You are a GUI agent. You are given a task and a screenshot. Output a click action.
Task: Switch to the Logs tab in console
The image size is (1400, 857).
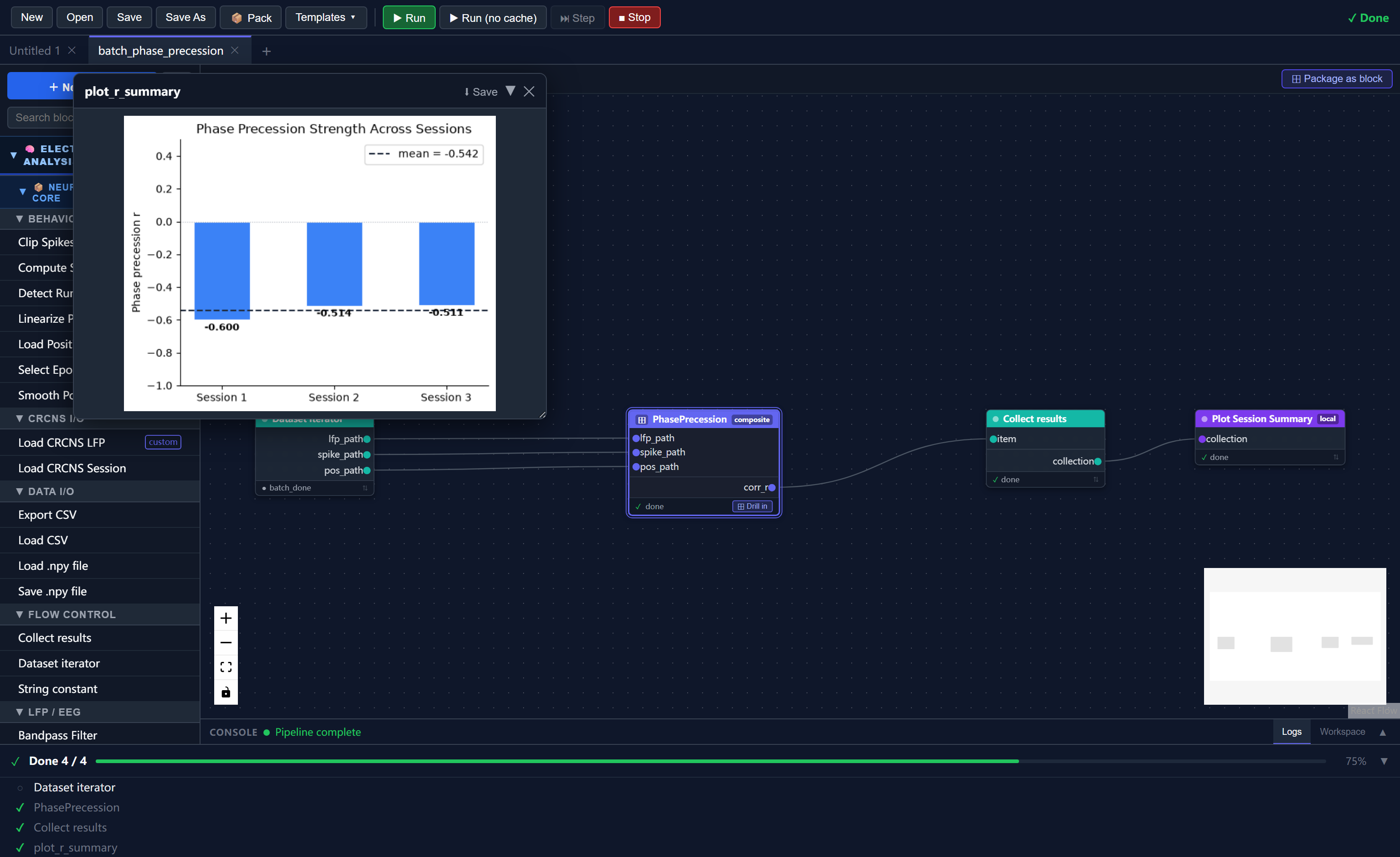coord(1291,731)
